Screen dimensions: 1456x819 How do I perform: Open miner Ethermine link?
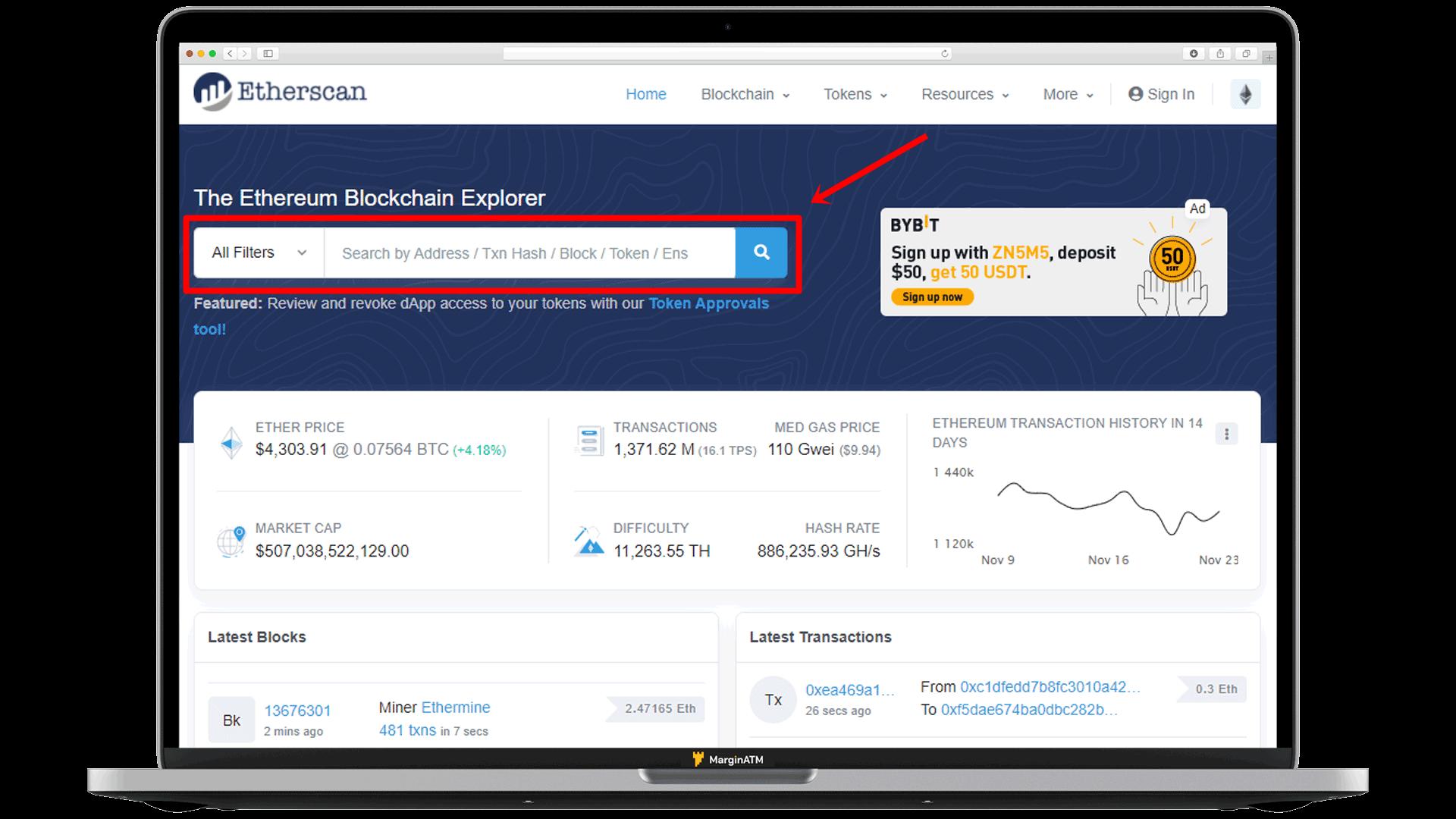pyautogui.click(x=456, y=707)
